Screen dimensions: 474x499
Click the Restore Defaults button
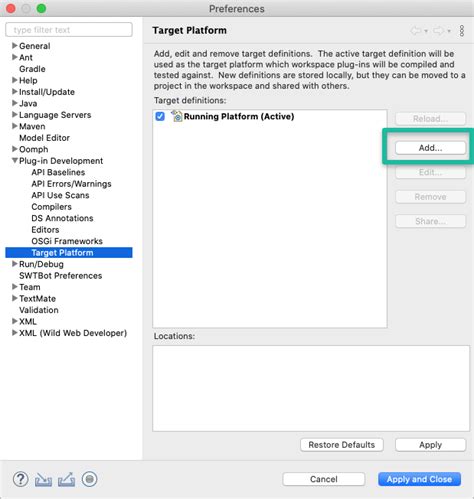(342, 445)
